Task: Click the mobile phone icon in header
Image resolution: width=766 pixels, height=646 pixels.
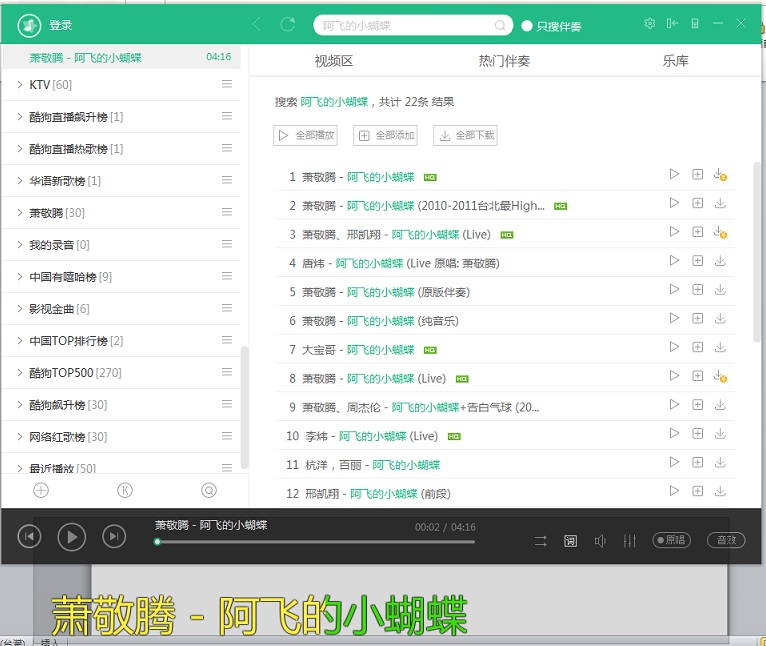Action: (695, 23)
